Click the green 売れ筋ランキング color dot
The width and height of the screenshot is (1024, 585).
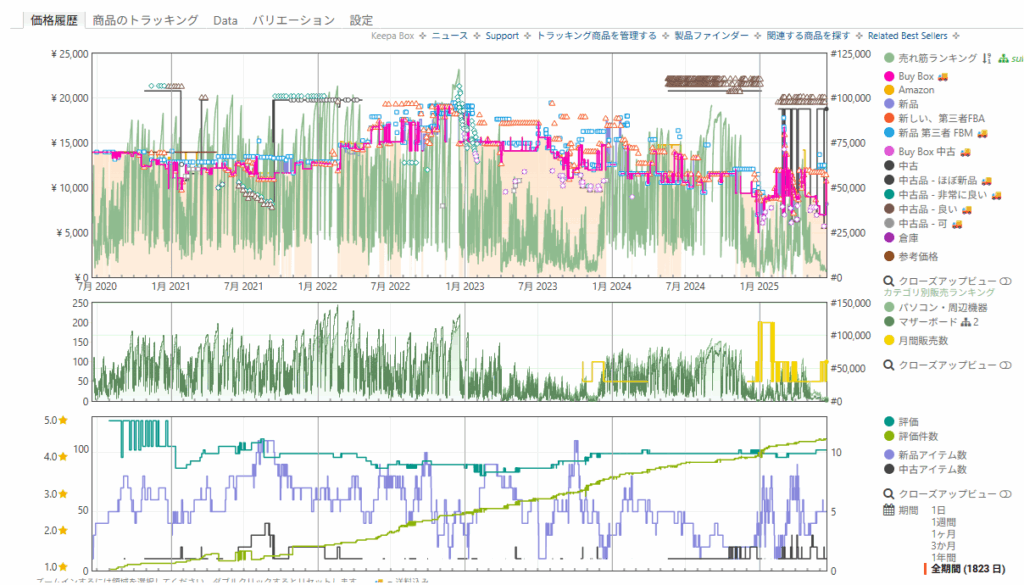(x=889, y=58)
